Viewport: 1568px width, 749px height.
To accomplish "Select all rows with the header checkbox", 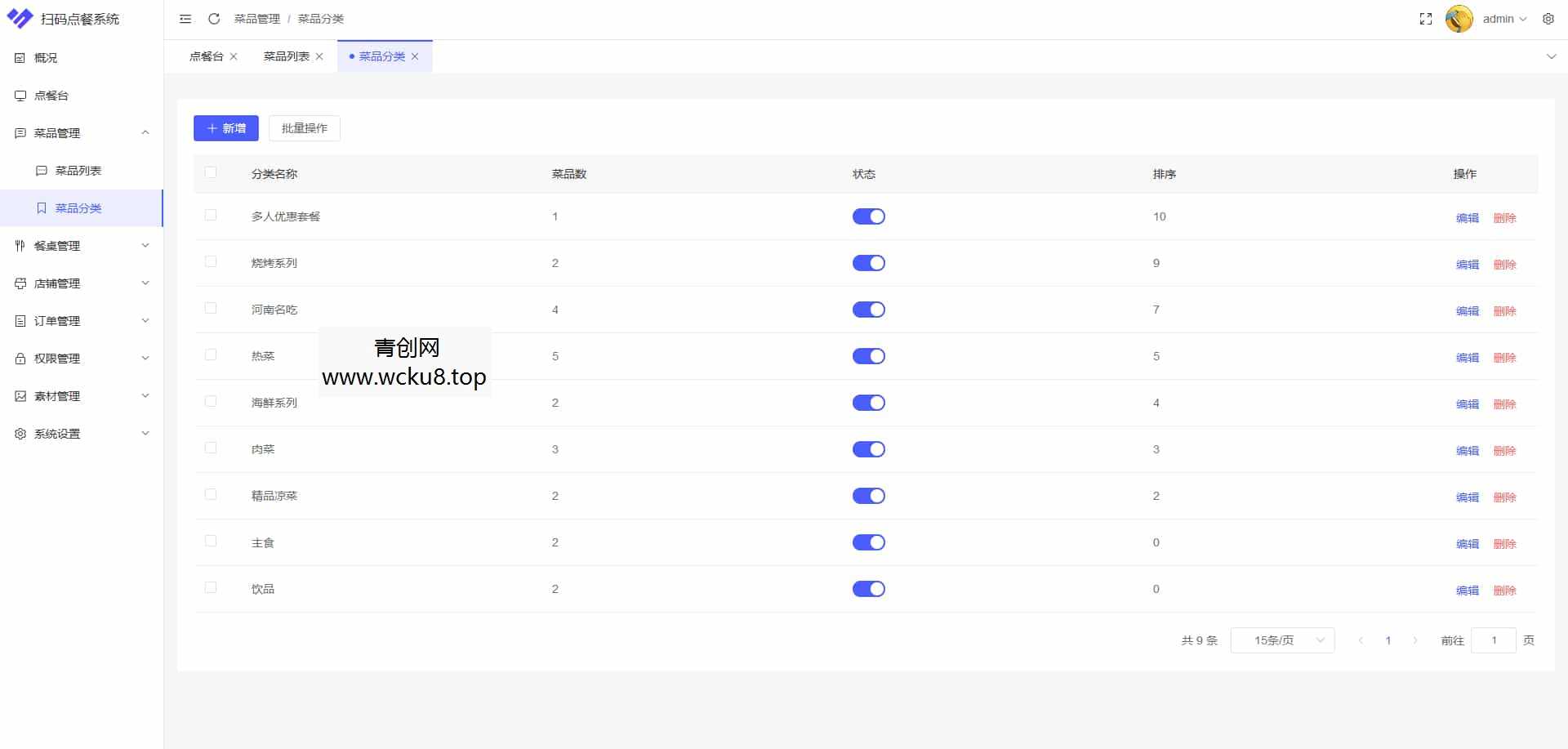I will point(211,172).
